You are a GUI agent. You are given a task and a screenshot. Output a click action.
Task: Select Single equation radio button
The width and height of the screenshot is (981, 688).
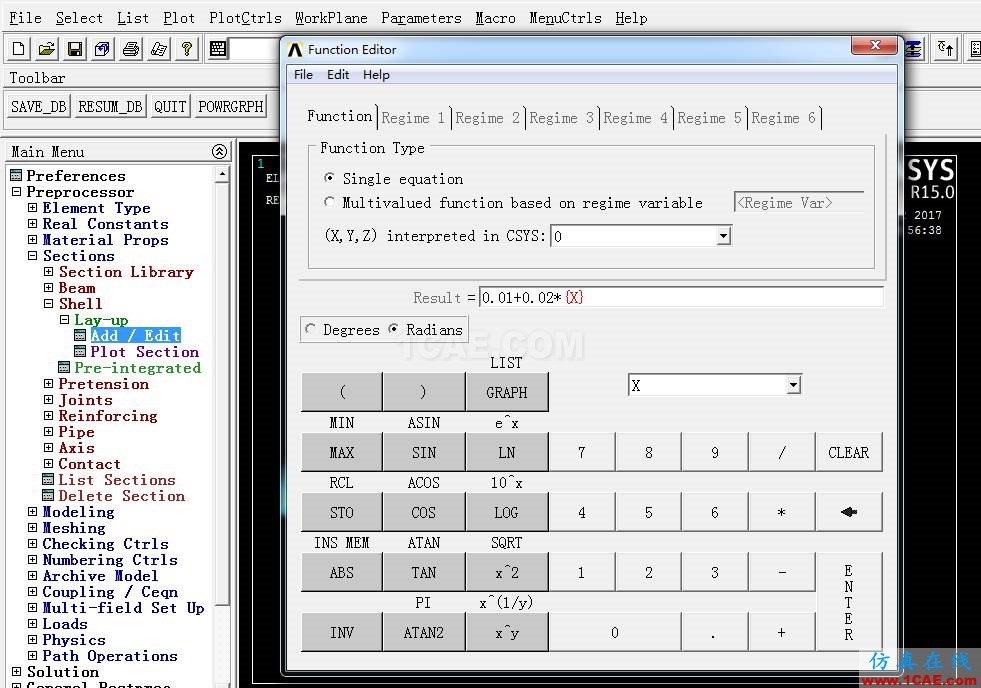tap(329, 178)
